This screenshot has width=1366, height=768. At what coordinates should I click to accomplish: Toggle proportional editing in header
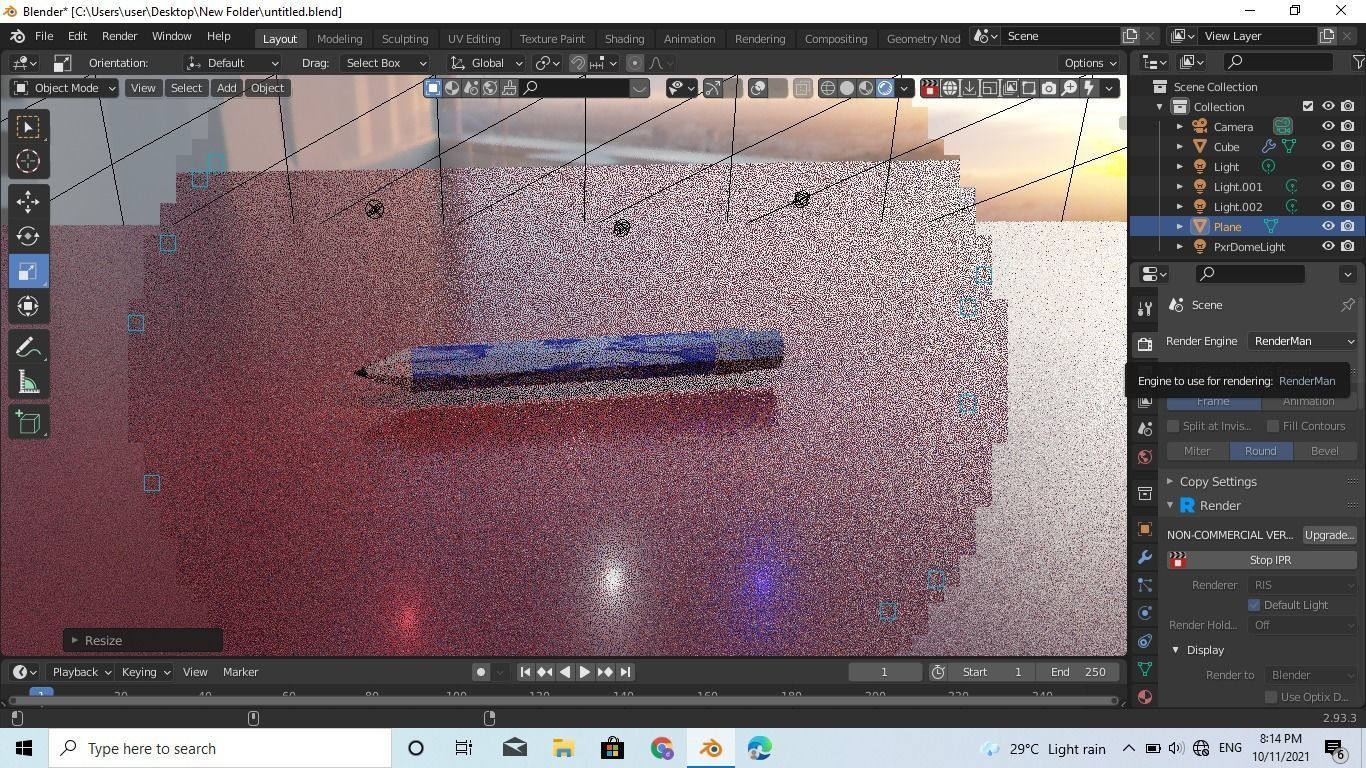634,63
